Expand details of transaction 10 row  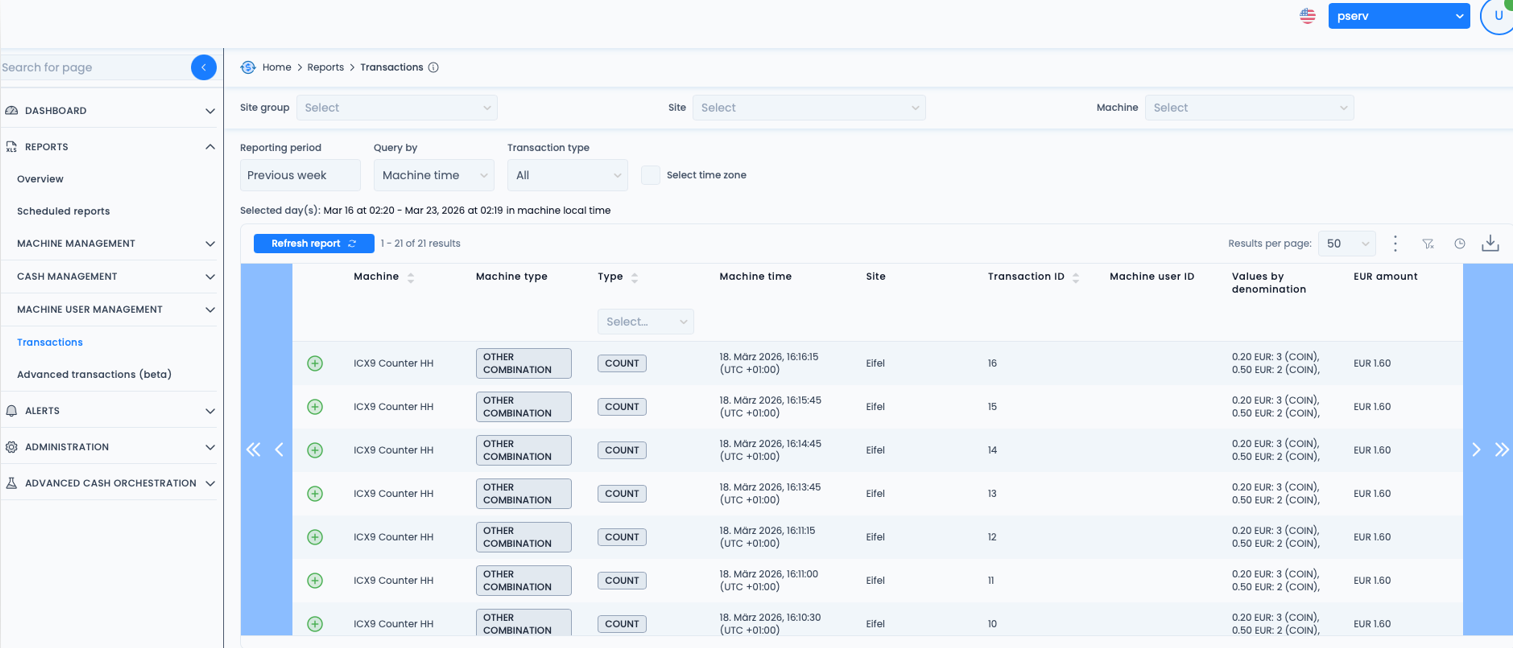[x=315, y=624]
